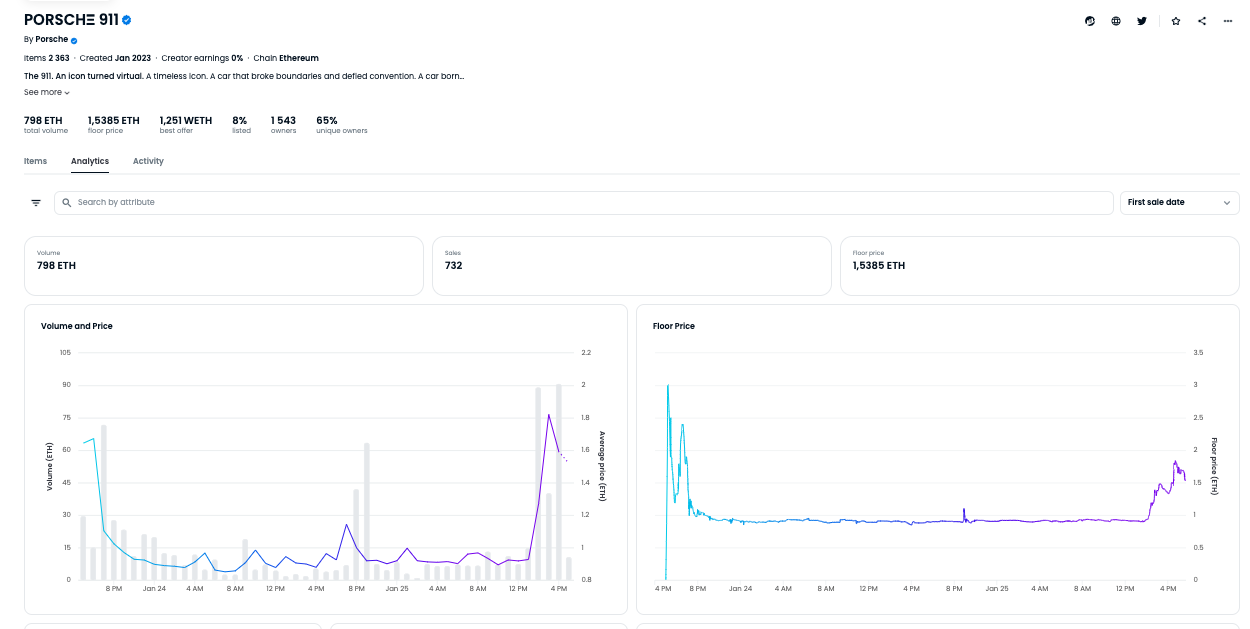Click the 65% unique owners stat
The width and height of the screenshot is (1250, 629).
[342, 125]
